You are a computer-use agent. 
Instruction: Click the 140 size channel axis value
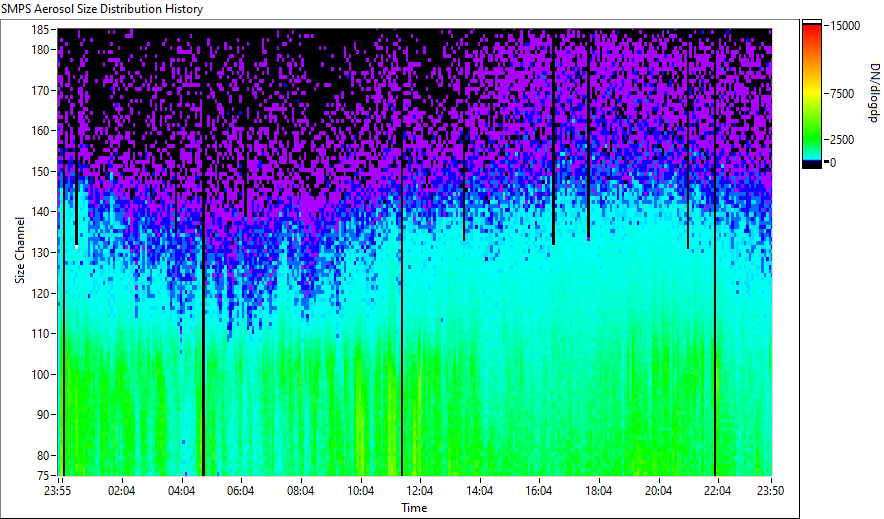[42, 212]
